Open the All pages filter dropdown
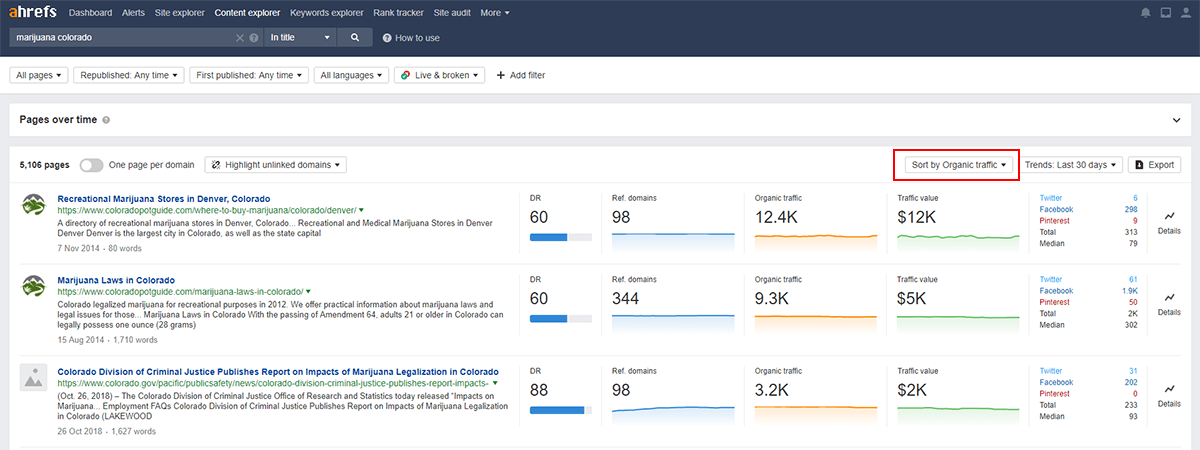Viewport: 1200px width, 450px height. point(39,75)
